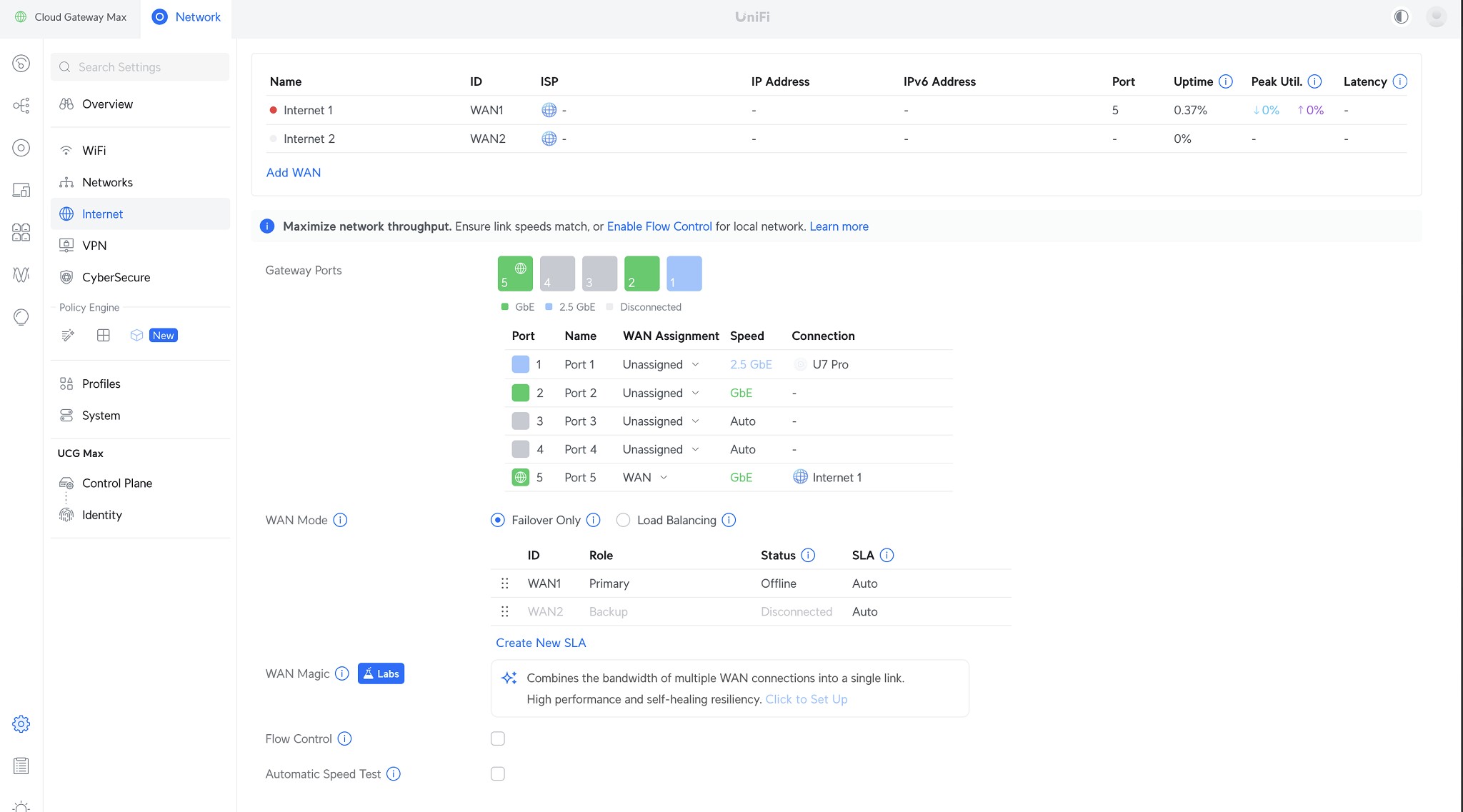
Task: Click the dark mode toggle icon
Action: click(x=1401, y=16)
